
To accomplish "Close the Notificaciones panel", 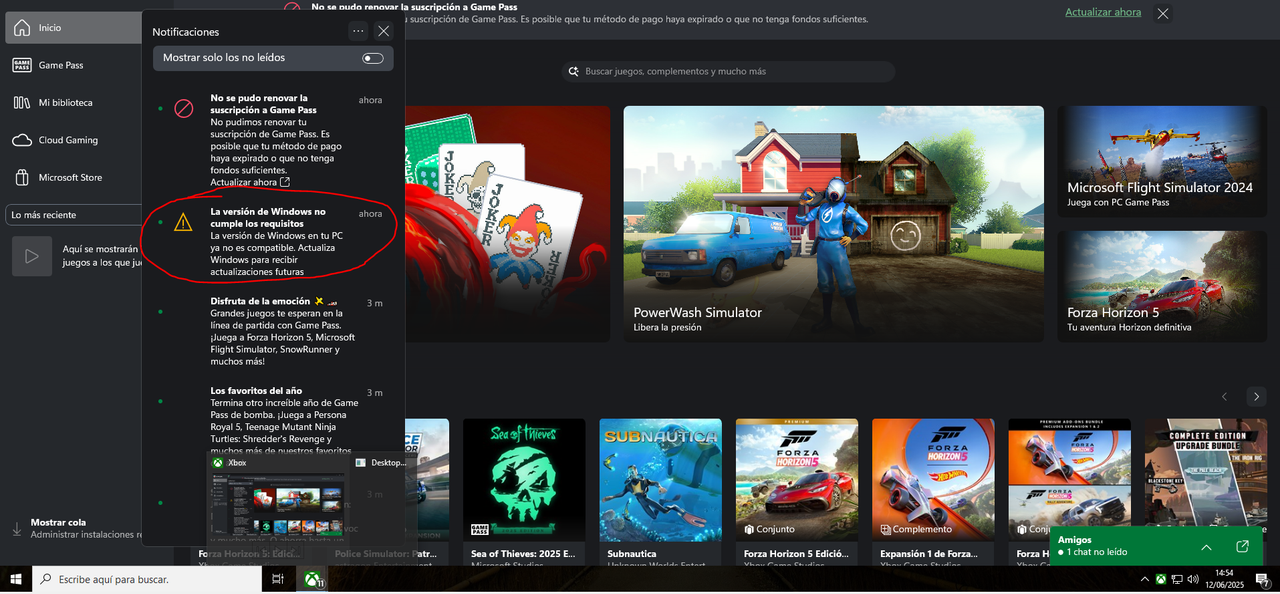I will [384, 31].
